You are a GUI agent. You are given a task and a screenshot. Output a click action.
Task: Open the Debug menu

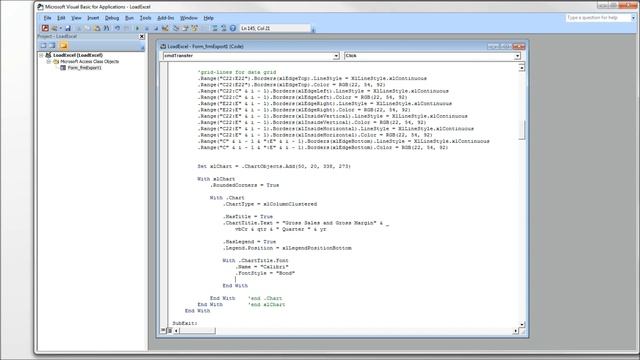point(111,18)
